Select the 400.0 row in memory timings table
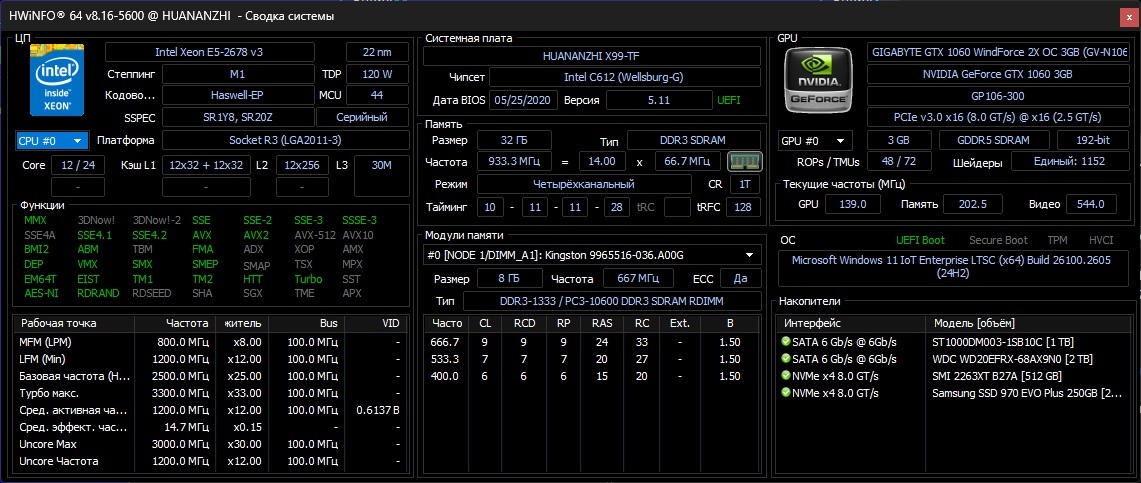The height and width of the screenshot is (483, 1141). click(592, 376)
